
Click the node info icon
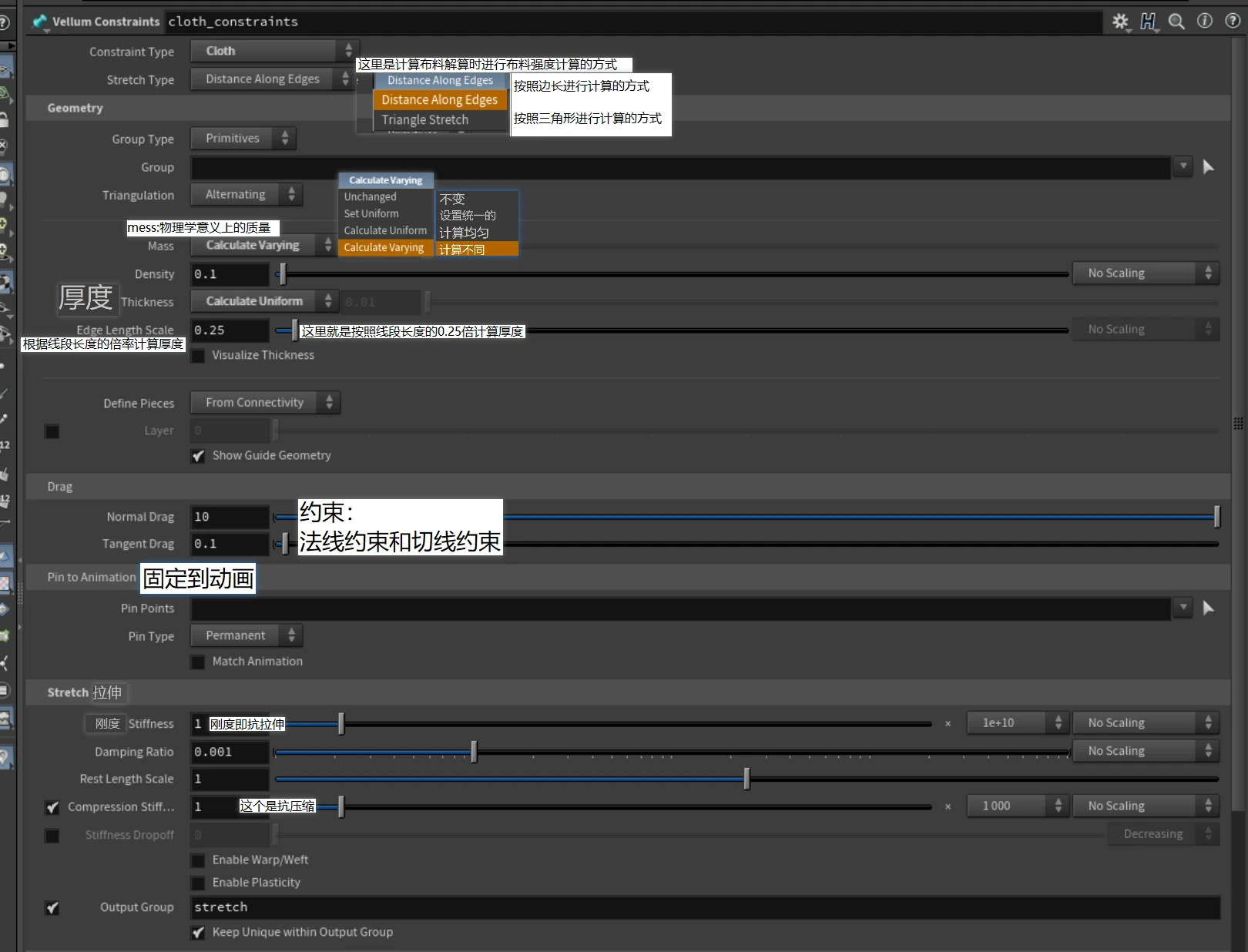click(x=1203, y=22)
